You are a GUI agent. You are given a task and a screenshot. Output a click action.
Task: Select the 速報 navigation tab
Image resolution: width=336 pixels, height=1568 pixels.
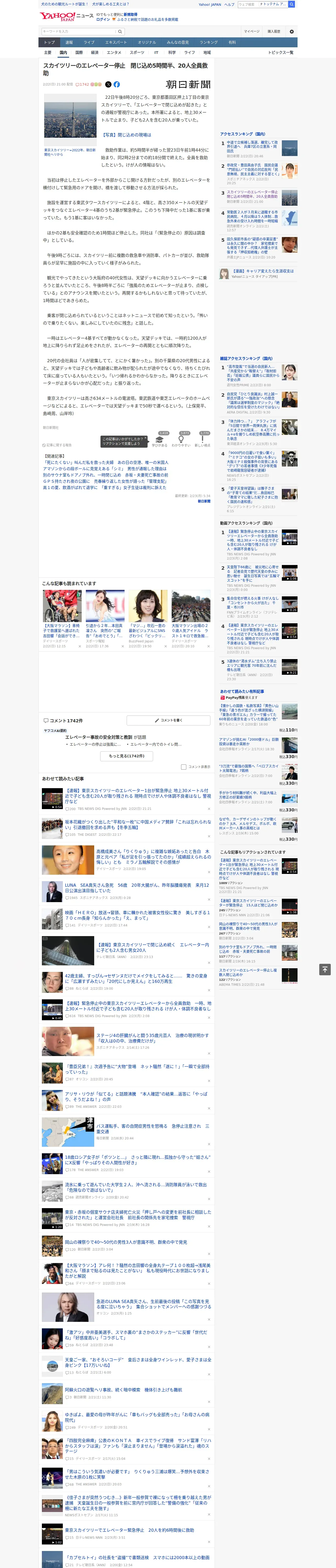69,43
